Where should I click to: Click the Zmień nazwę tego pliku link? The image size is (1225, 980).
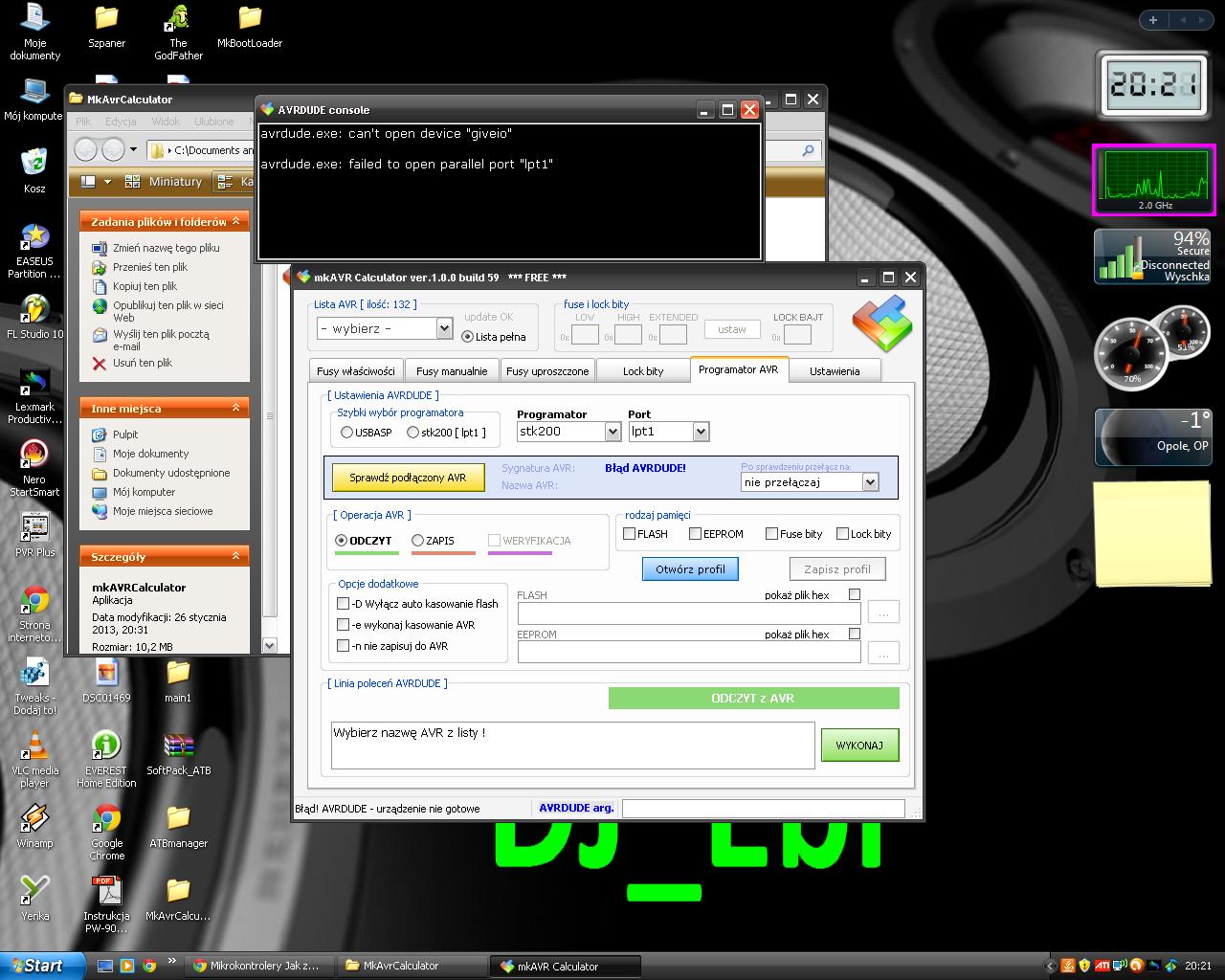click(167, 248)
